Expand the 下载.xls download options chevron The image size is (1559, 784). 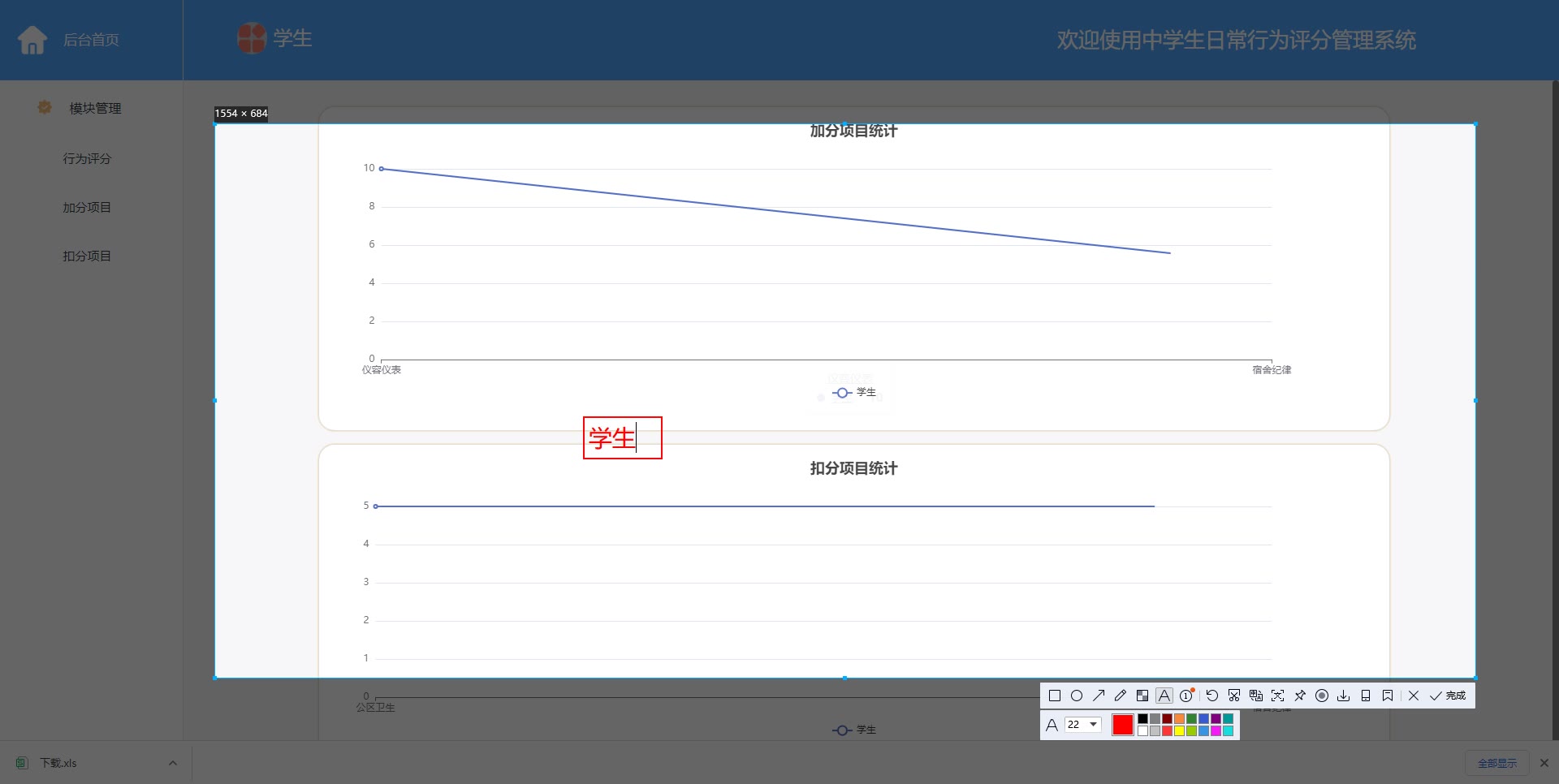tap(172, 763)
